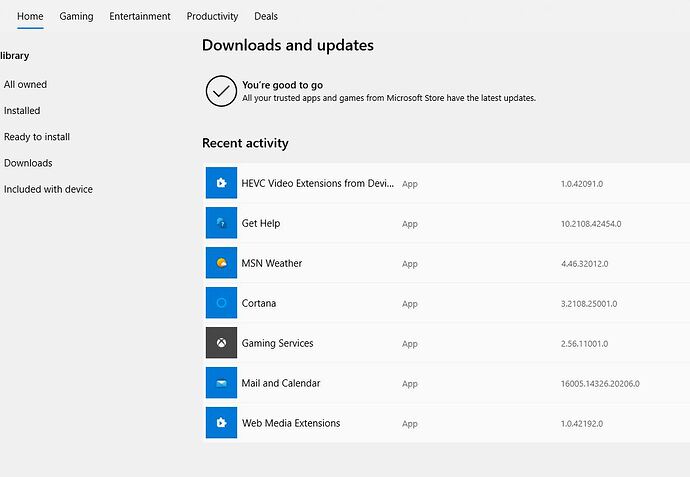
Task: Click the Get Help app icon
Action: click(x=221, y=223)
